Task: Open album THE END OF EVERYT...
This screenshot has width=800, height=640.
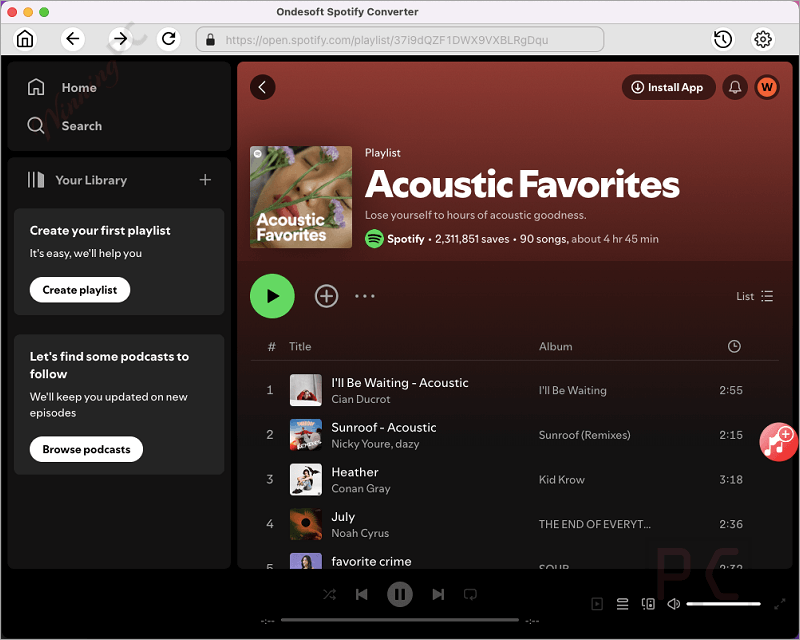Action: click(x=595, y=524)
